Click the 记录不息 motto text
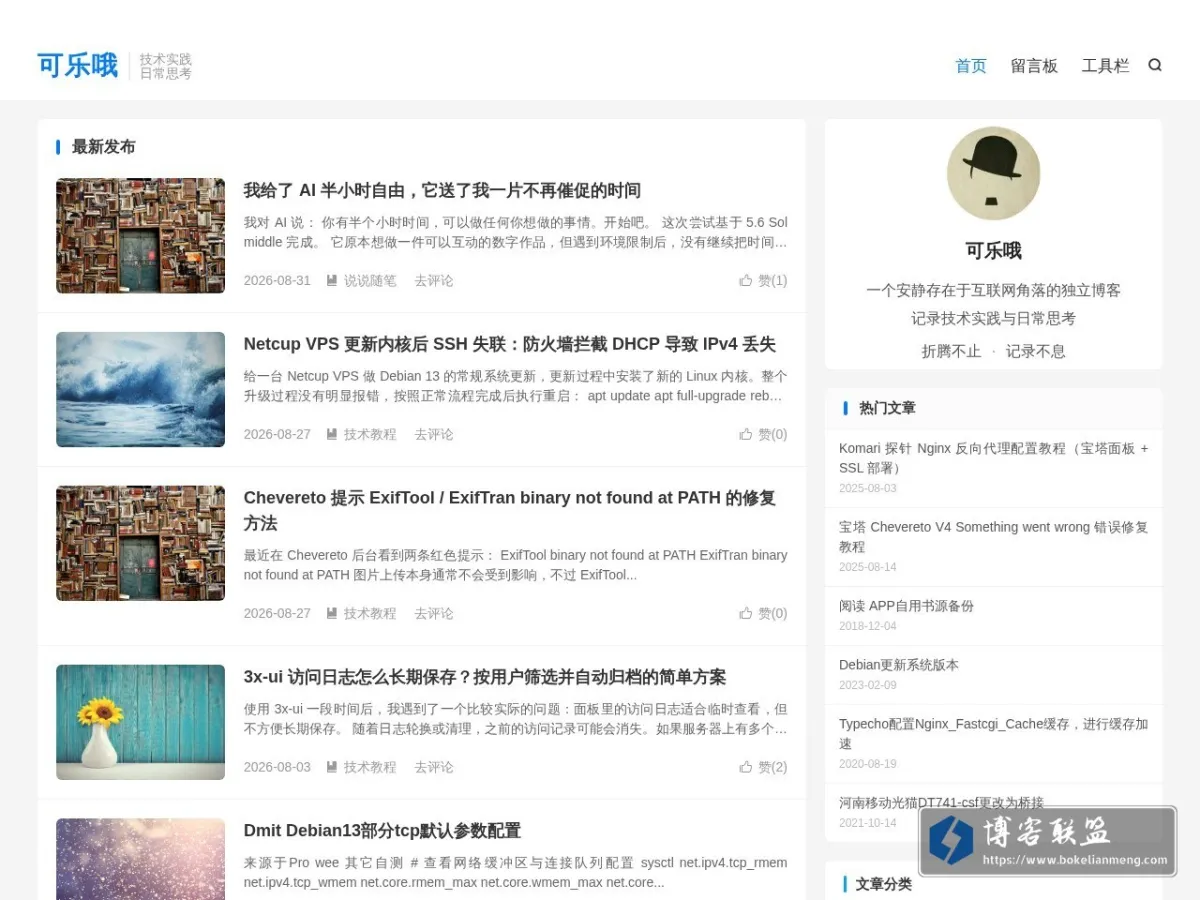The height and width of the screenshot is (900, 1200). pyautogui.click(x=1035, y=351)
